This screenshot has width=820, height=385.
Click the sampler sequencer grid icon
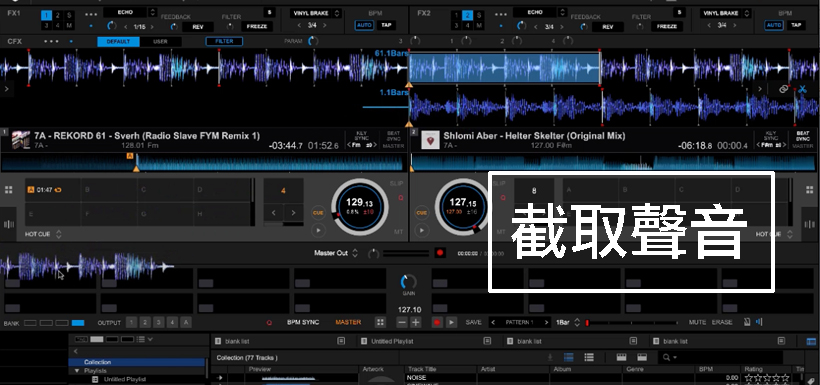pos(381,322)
